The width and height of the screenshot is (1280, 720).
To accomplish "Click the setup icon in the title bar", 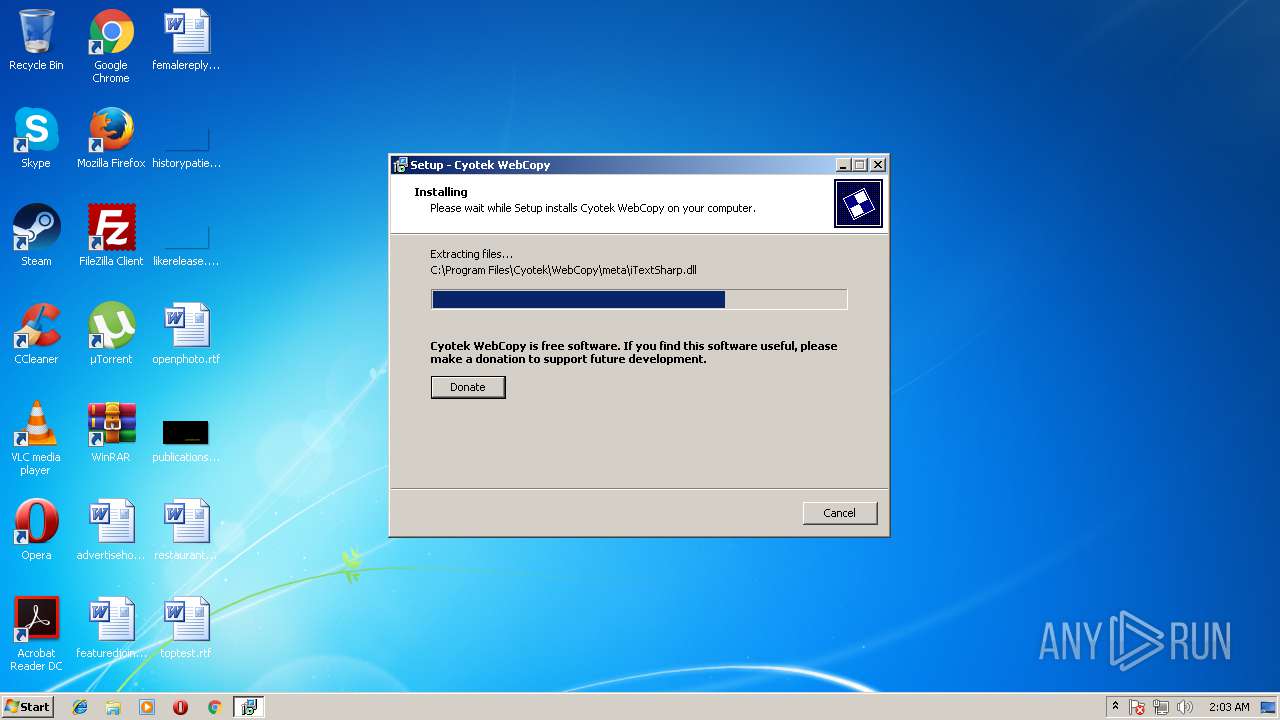I will click(x=400, y=165).
